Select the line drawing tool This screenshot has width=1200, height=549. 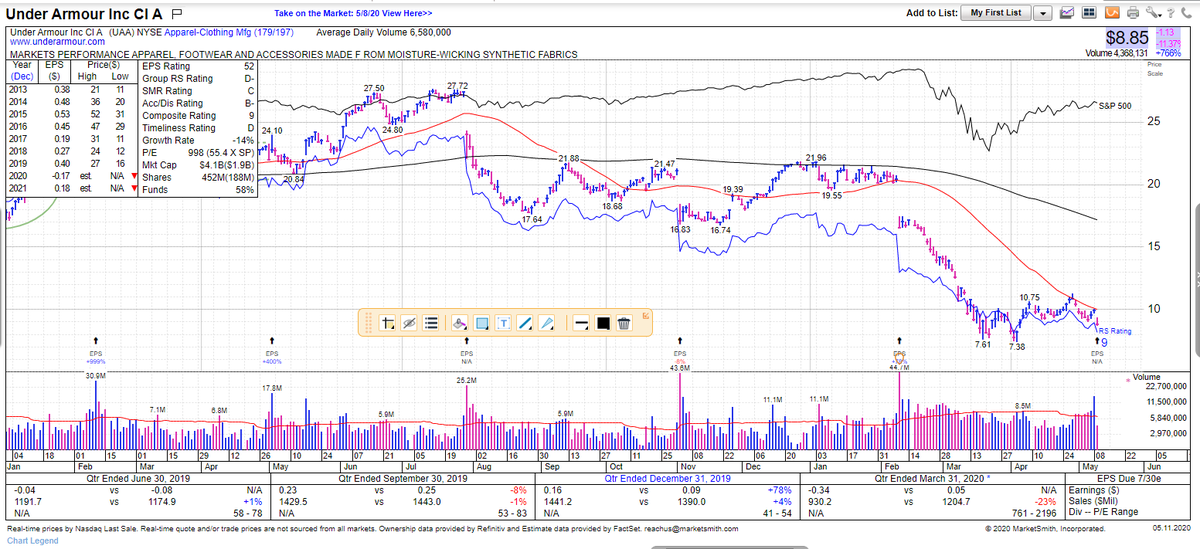pyautogui.click(x=525, y=322)
